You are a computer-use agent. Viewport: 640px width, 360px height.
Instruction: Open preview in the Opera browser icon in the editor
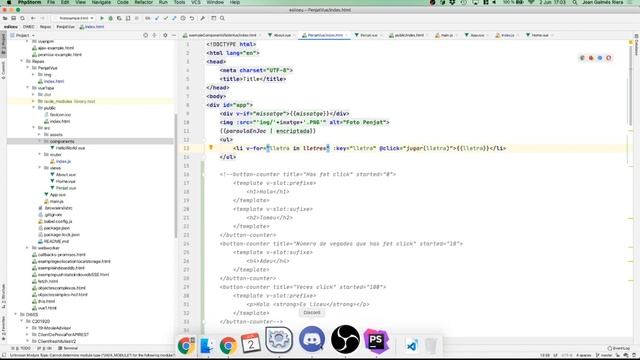point(609,58)
